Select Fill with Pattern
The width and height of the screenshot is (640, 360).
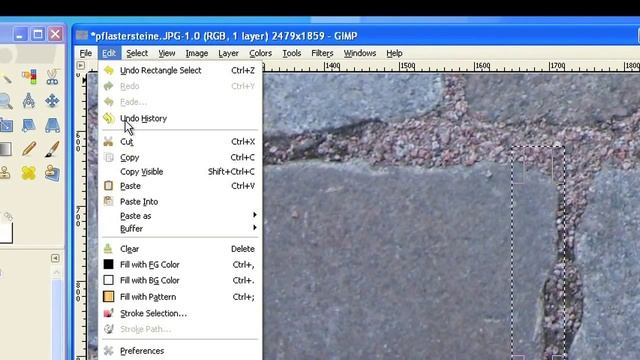point(180,297)
